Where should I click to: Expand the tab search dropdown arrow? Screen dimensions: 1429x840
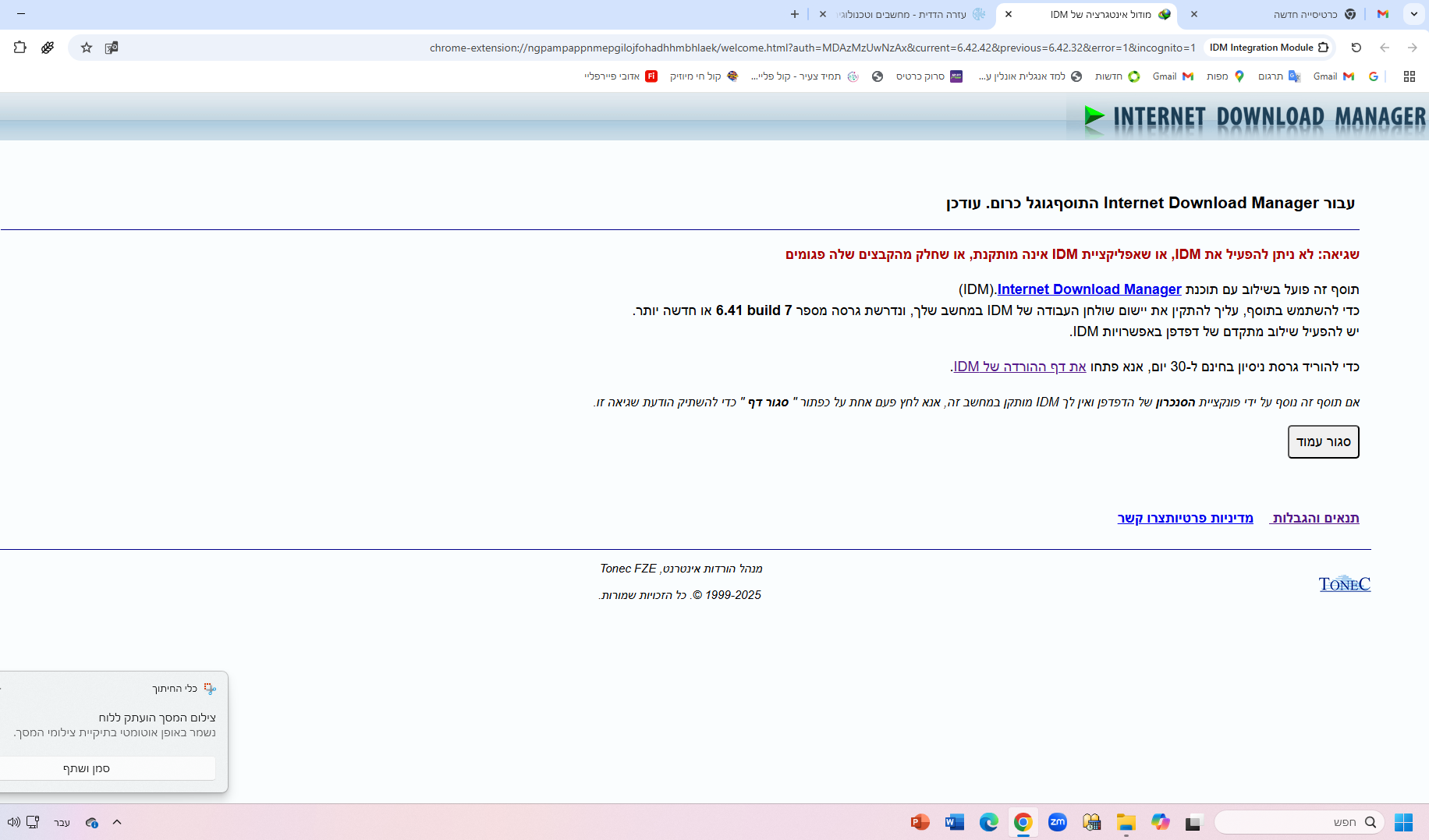[1414, 14]
